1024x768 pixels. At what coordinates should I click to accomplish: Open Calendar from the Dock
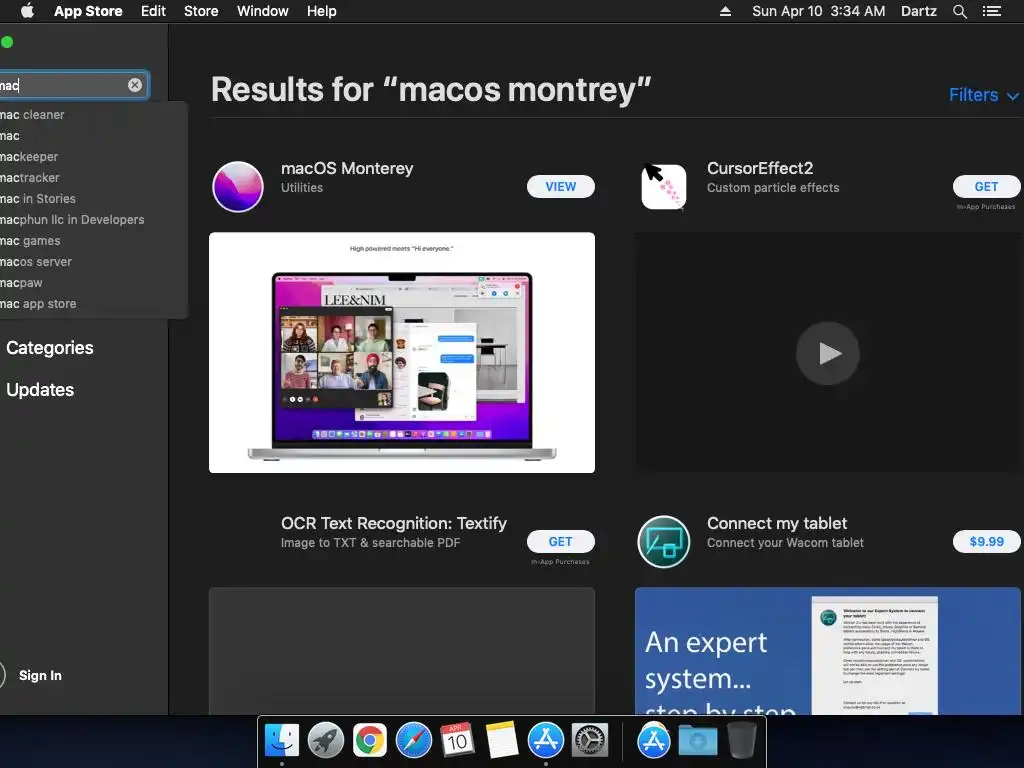point(457,741)
